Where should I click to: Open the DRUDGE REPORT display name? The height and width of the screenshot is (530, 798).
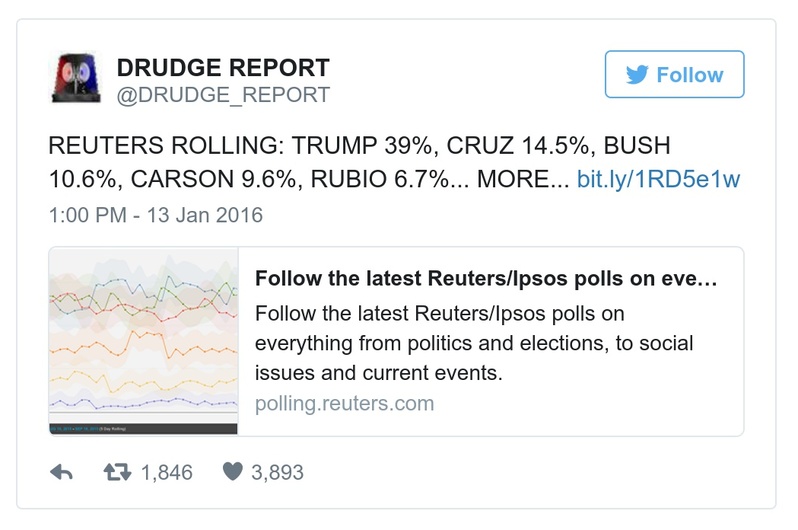[x=223, y=68]
